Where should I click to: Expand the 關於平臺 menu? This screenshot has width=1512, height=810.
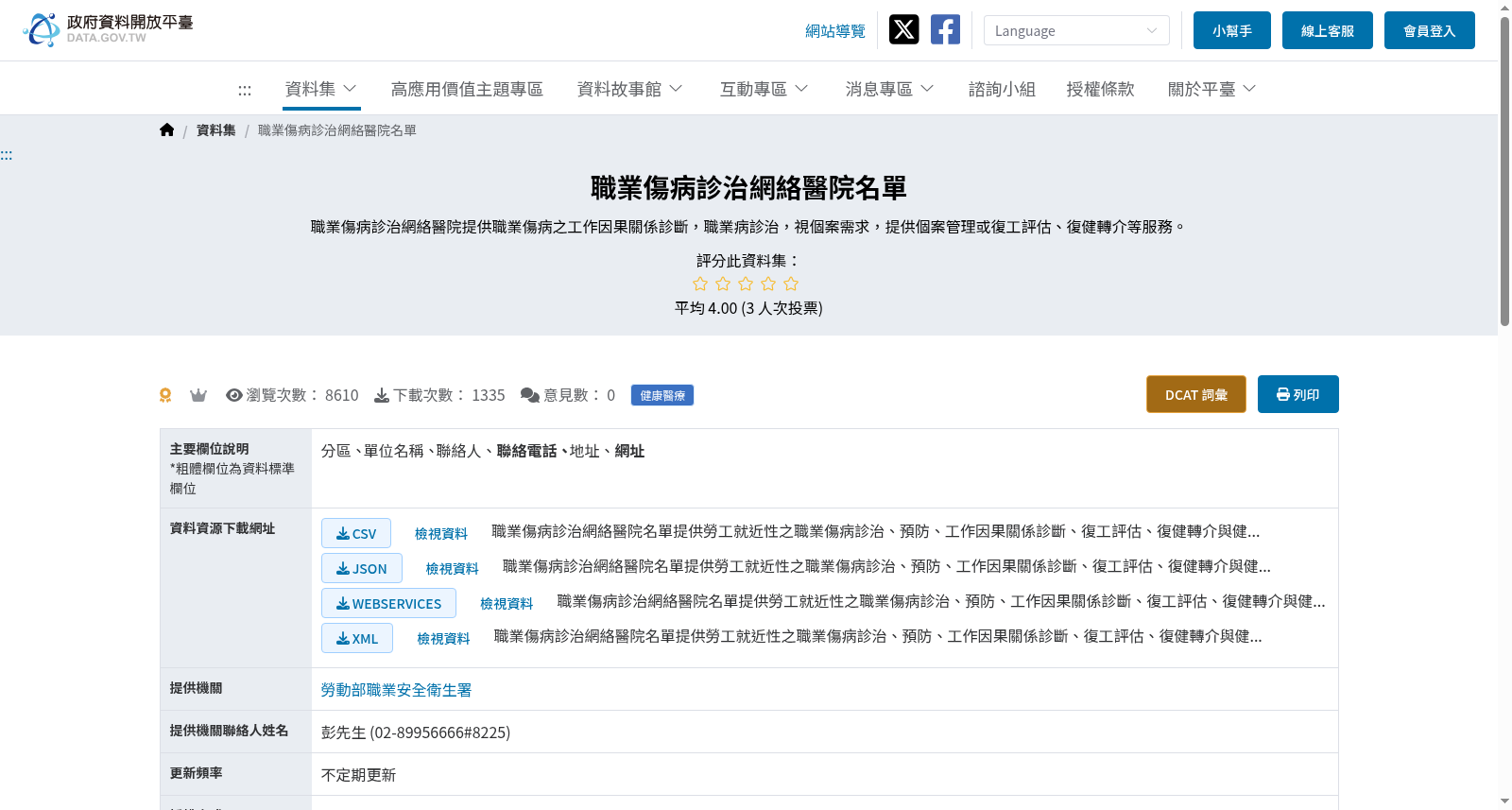pos(1212,89)
